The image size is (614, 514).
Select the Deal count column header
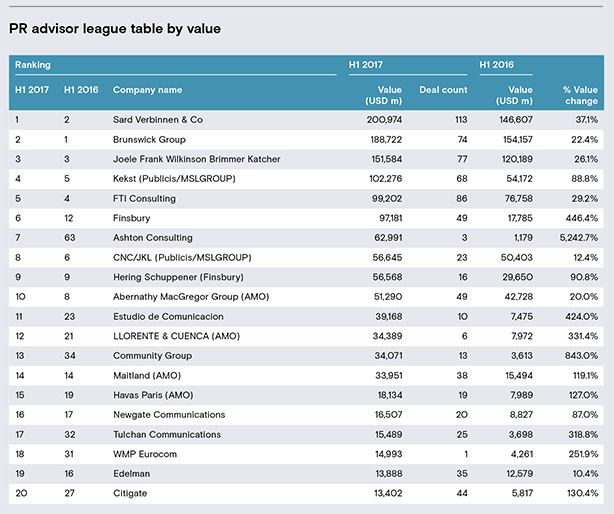point(443,90)
